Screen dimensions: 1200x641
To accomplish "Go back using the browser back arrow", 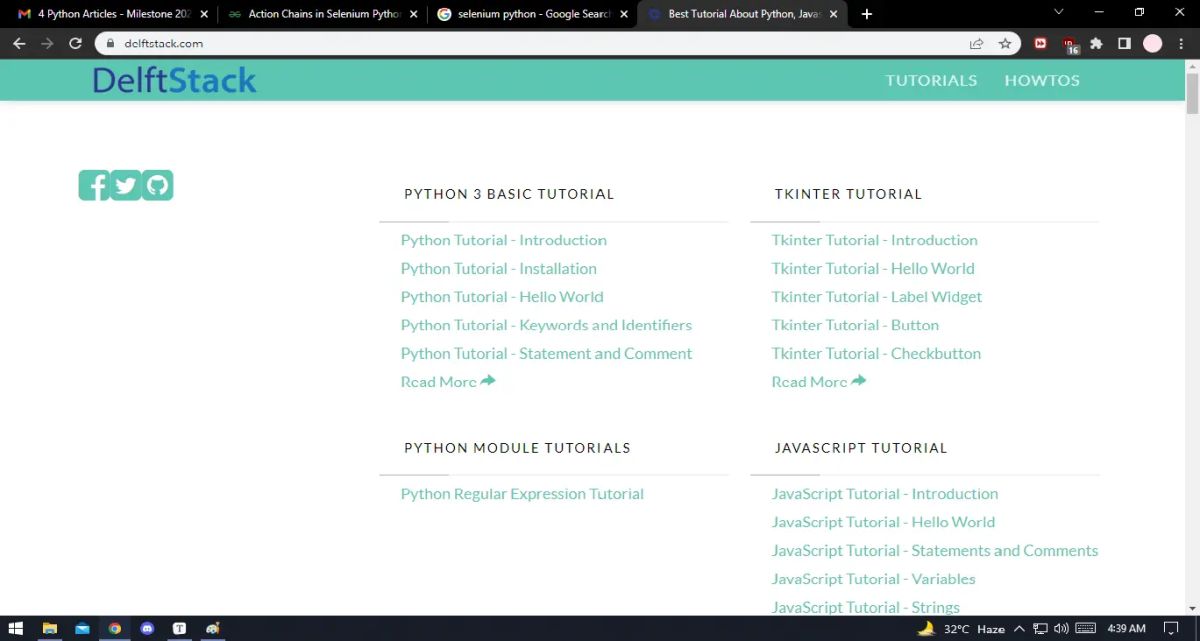I will (19, 44).
